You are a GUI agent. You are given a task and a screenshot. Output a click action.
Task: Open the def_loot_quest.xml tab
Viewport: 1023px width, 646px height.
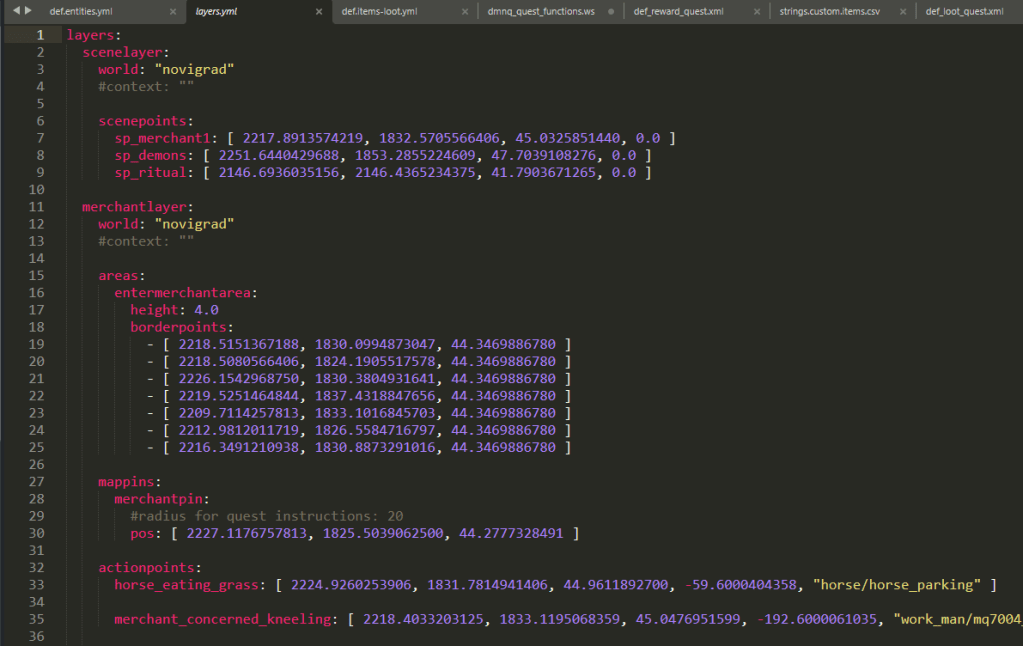point(963,12)
